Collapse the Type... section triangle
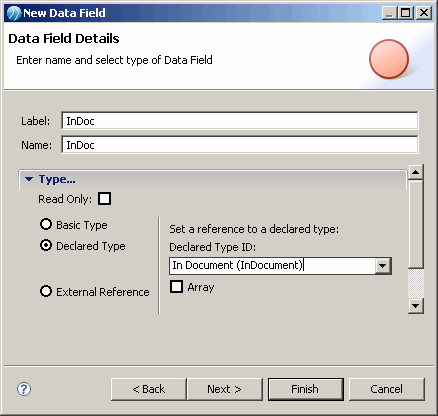The width and height of the screenshot is (438, 416). (x=29, y=179)
